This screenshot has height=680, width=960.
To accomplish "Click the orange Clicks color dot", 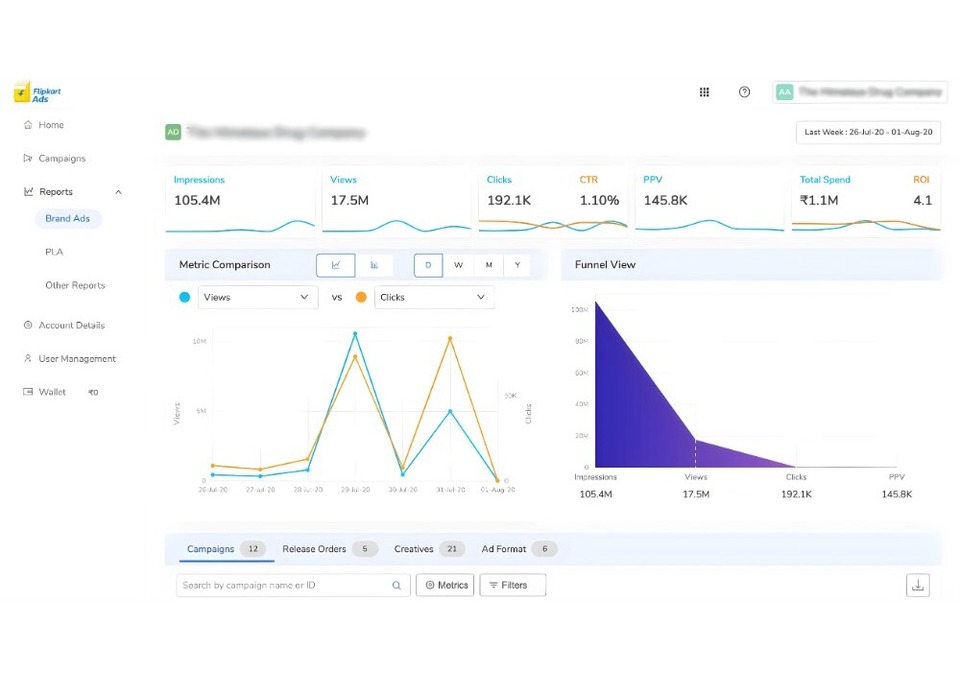I will point(361,297).
